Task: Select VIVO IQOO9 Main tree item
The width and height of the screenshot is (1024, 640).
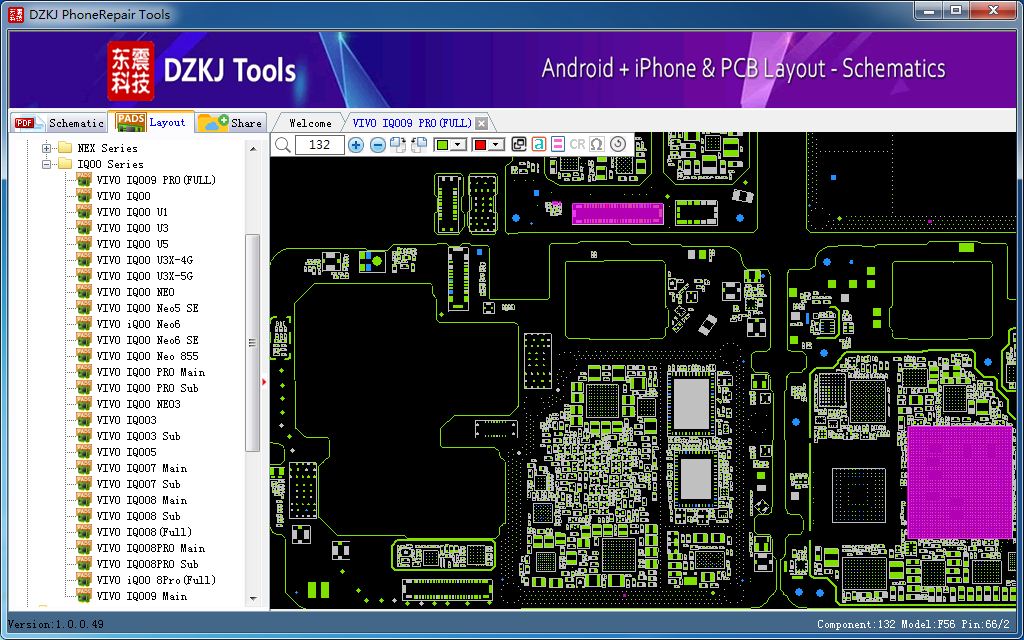Action: click(x=141, y=596)
